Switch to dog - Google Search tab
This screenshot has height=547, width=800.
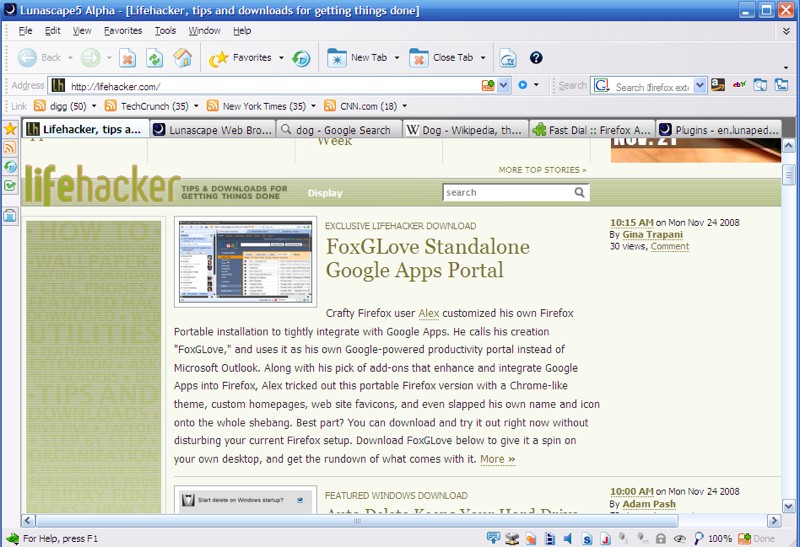point(339,130)
